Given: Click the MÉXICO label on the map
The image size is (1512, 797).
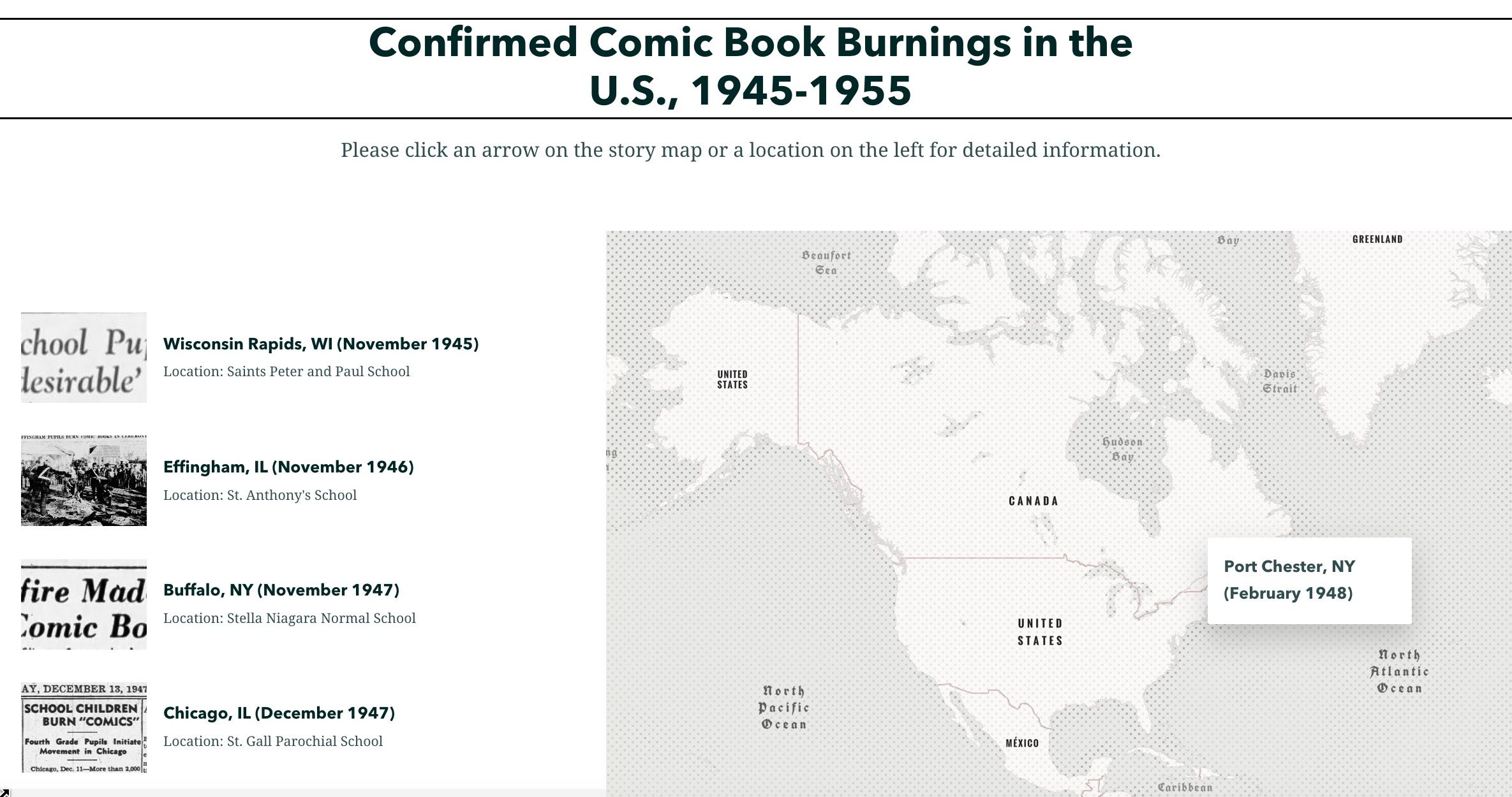Looking at the screenshot, I should coord(1021,742).
